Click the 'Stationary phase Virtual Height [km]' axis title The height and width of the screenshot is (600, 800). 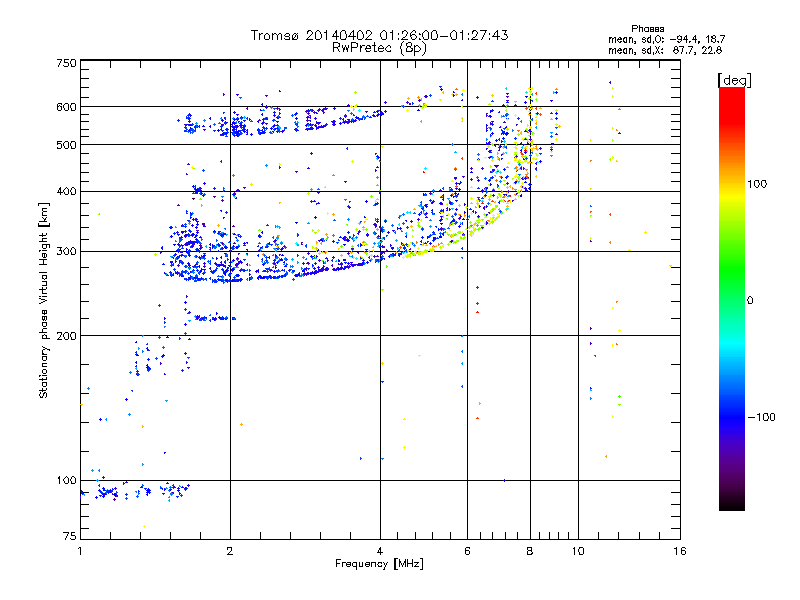[x=44, y=301]
